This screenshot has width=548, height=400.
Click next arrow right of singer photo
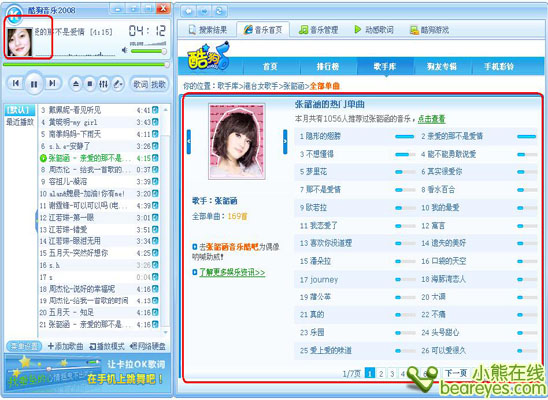[285, 142]
